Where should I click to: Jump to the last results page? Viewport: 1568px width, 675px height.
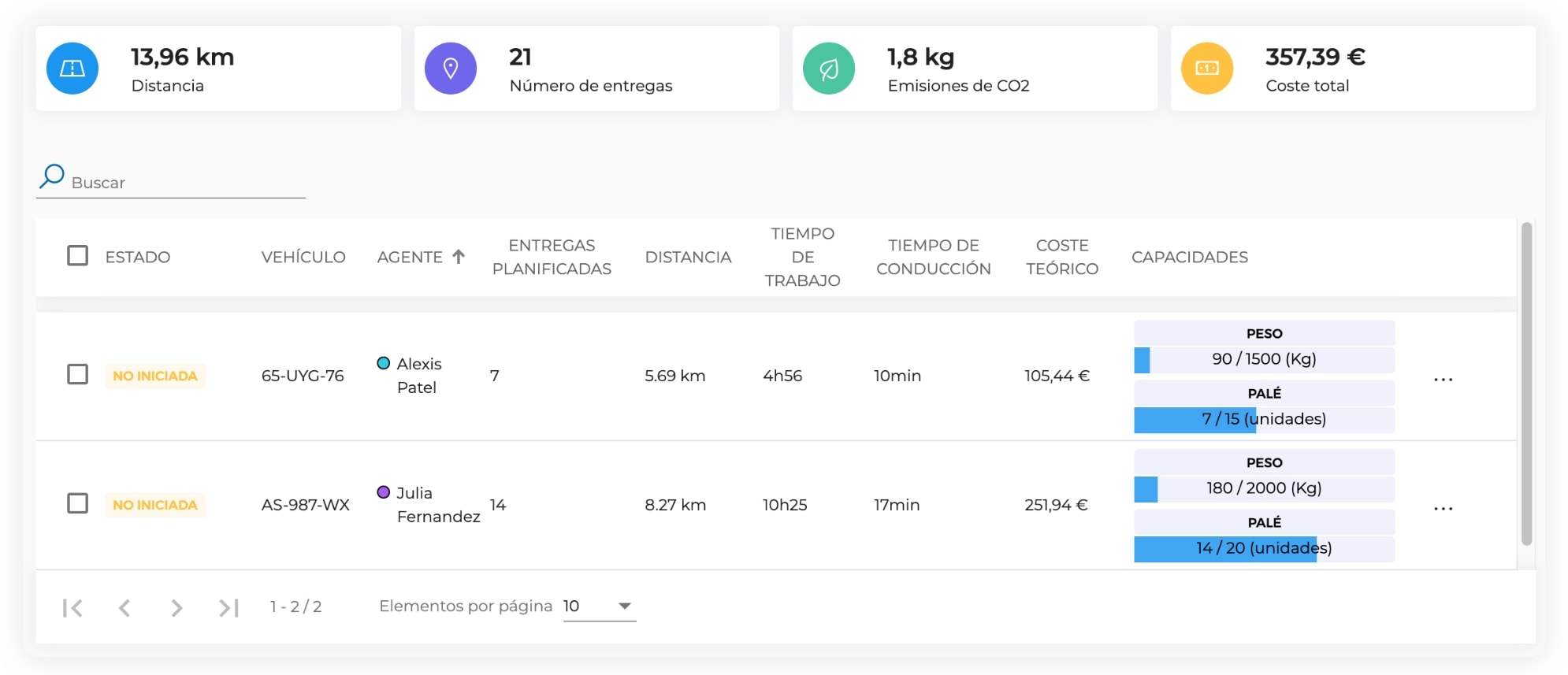pyautogui.click(x=229, y=607)
